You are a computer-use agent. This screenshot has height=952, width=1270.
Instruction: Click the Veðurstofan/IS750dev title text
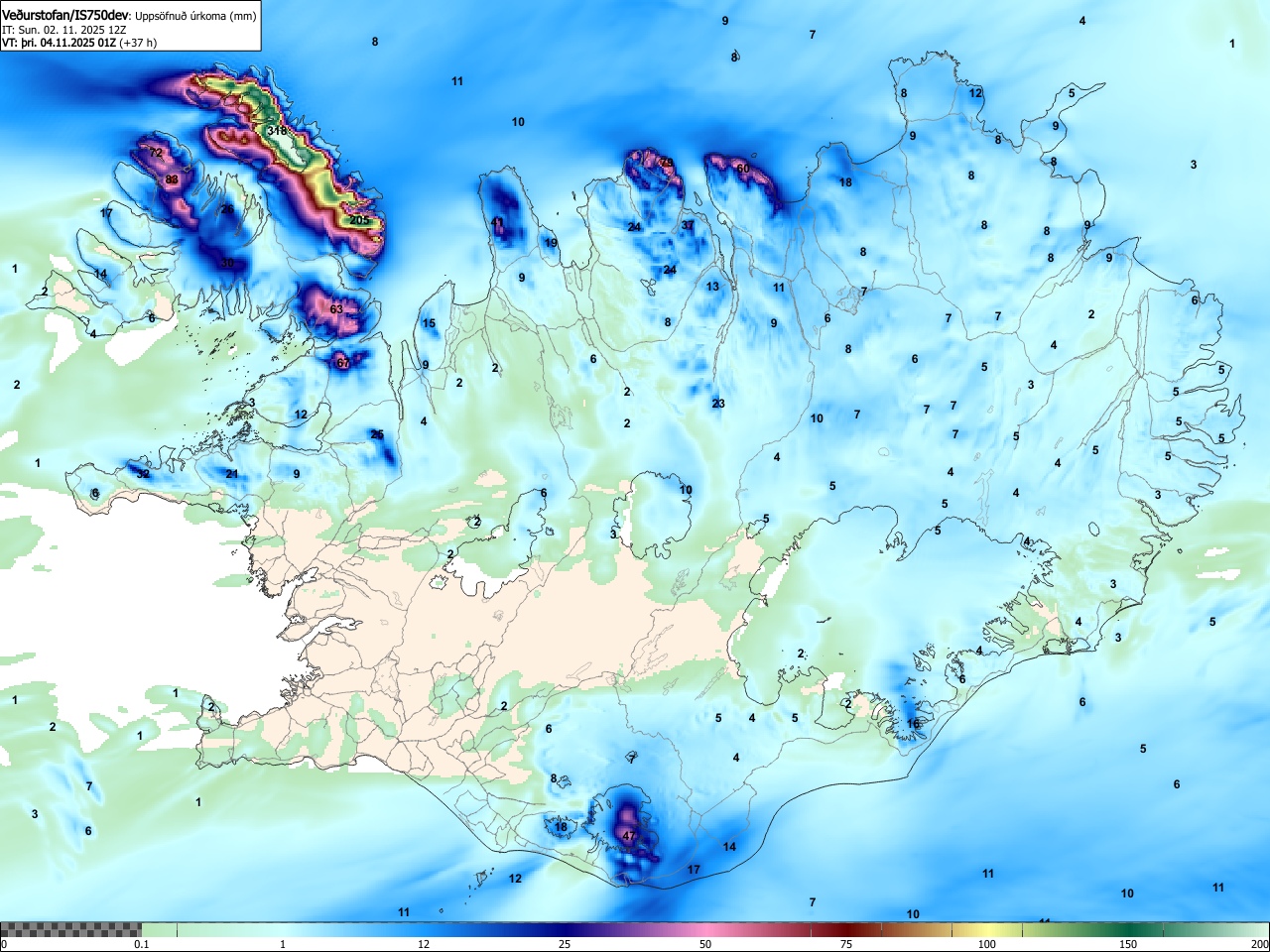65,16
